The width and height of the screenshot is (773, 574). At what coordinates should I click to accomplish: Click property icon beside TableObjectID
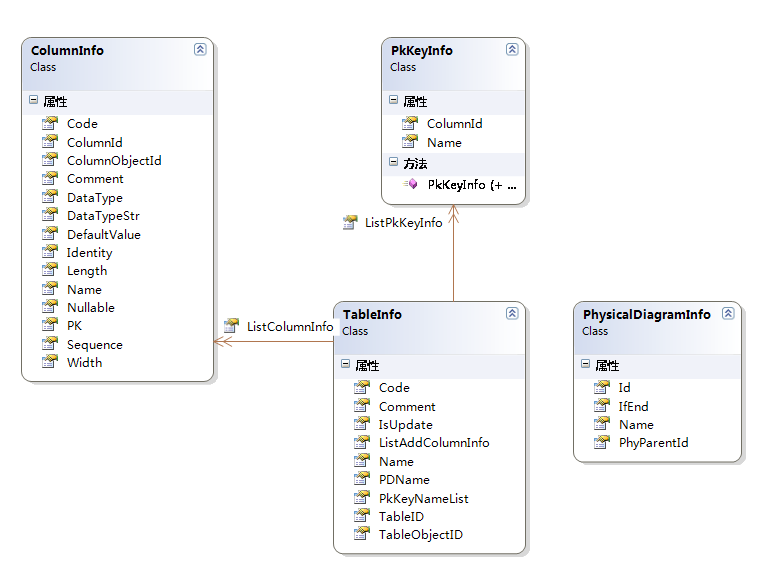click(x=362, y=534)
